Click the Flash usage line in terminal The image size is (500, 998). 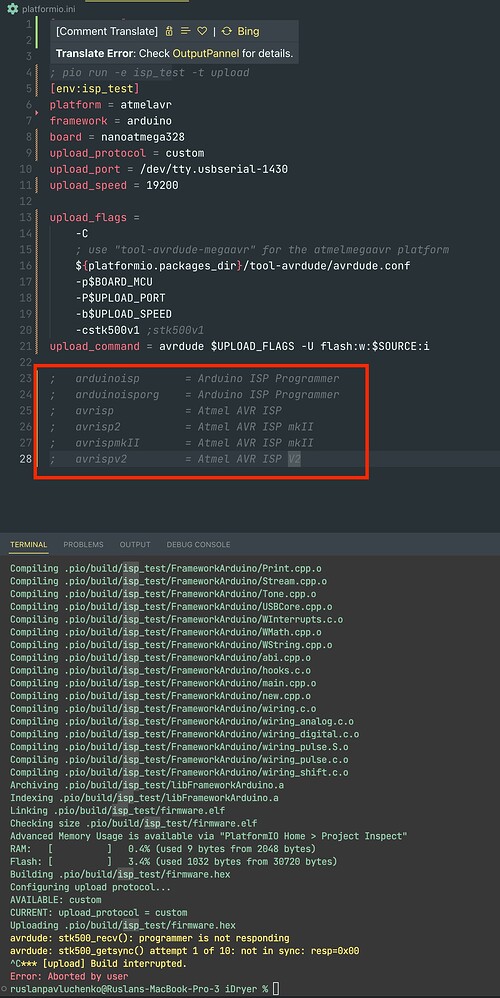174,862
